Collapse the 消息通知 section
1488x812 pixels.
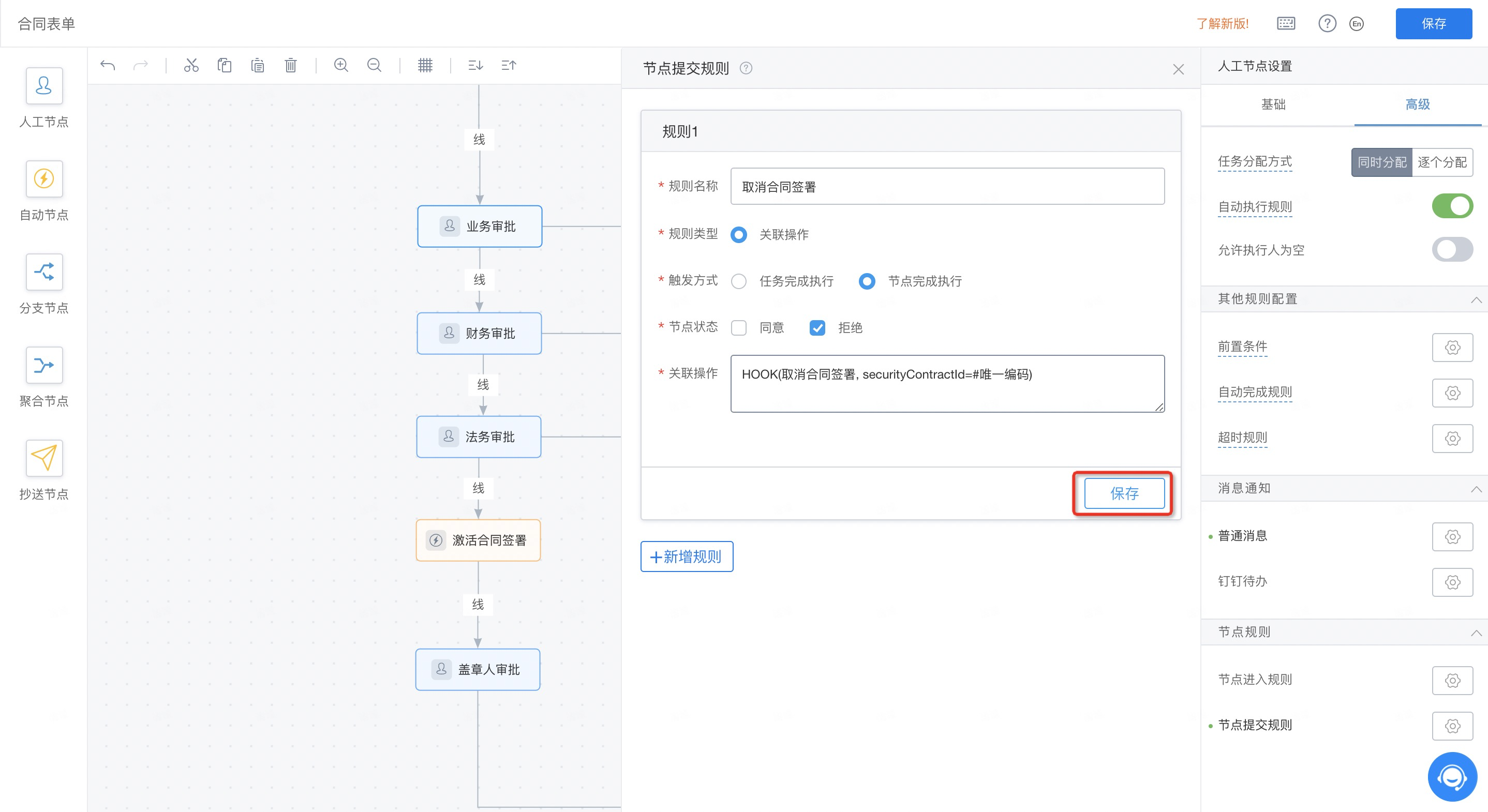(x=1476, y=489)
